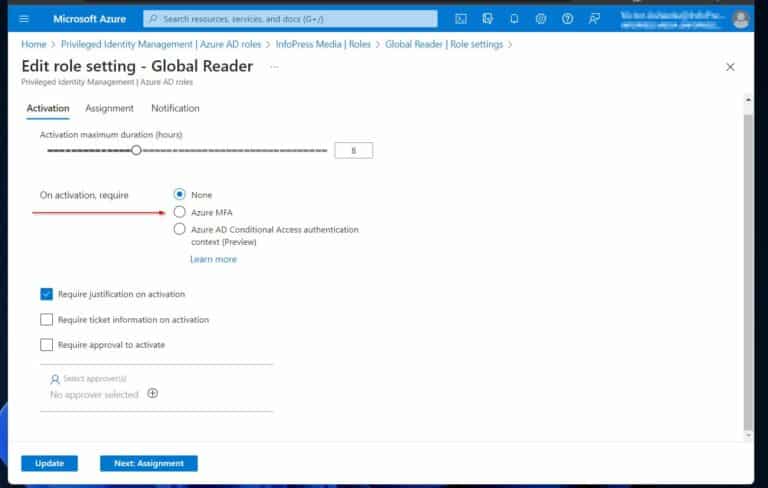Select the None radio option
Image resolution: width=768 pixels, height=488 pixels.
point(180,195)
